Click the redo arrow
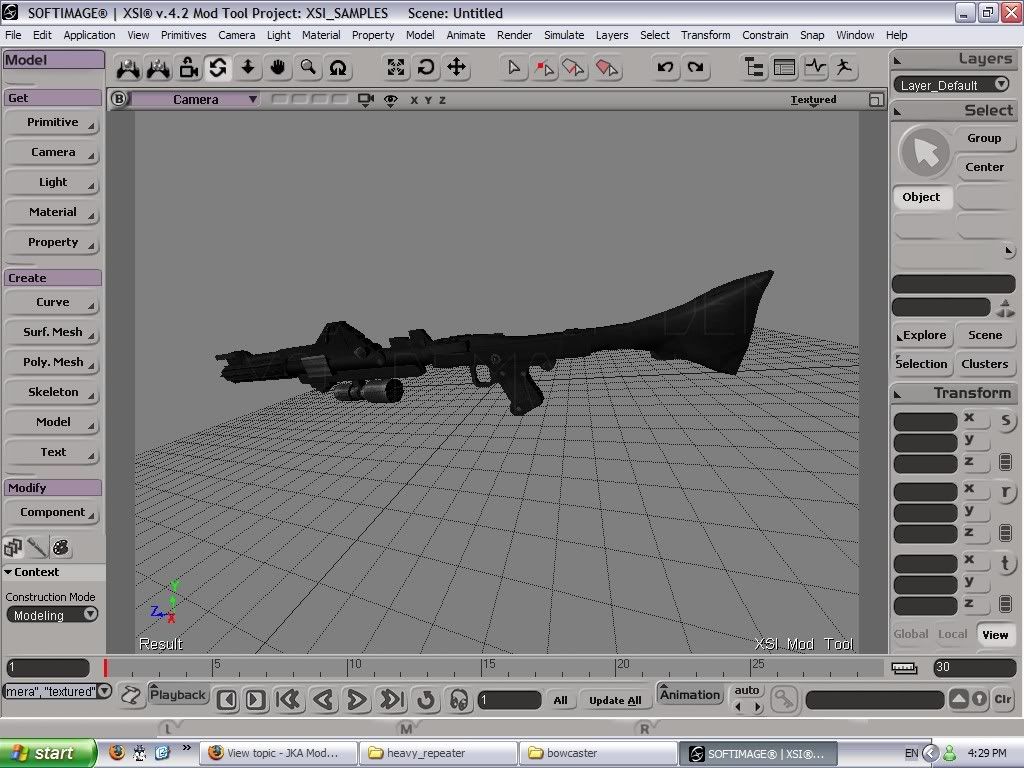 tap(696, 67)
